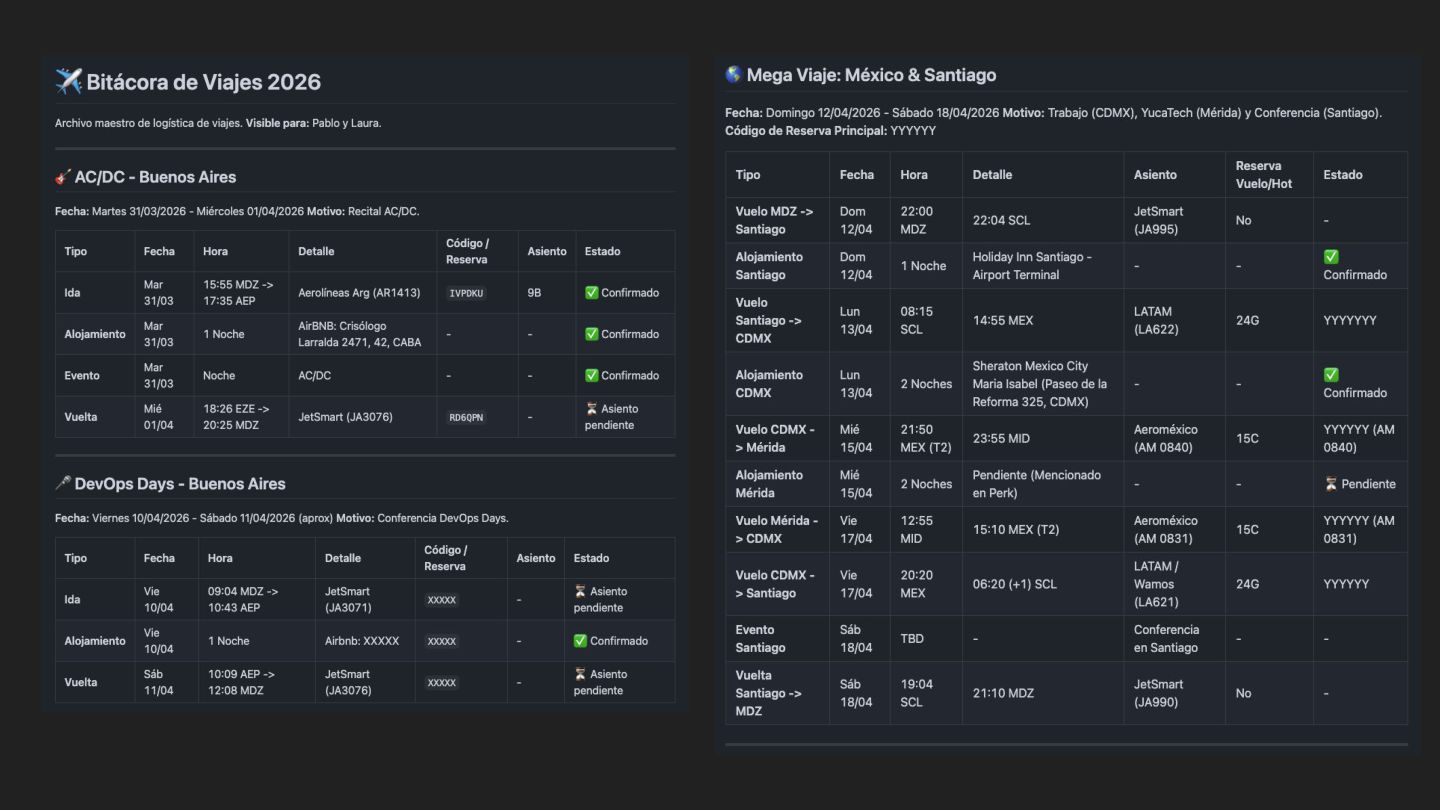The width and height of the screenshot is (1440, 810).
Task: Click the green check in Airbnb: XXXXX row
Action: 580,641
